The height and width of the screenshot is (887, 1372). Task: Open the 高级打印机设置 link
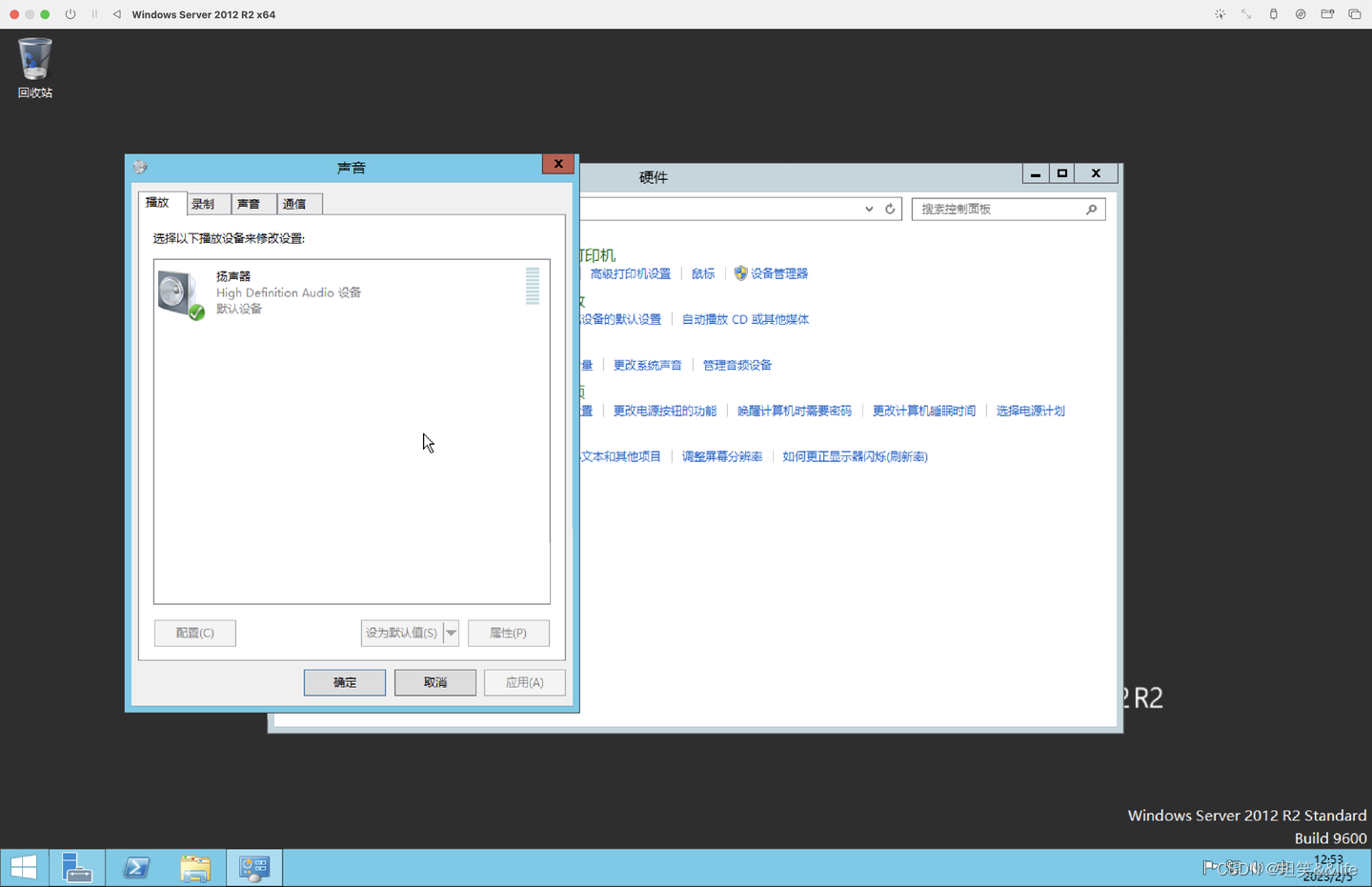click(631, 273)
